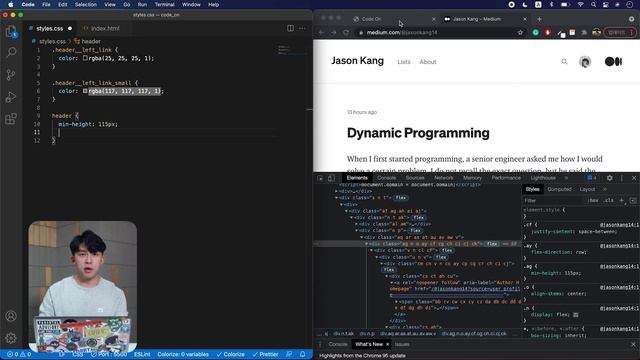Toggle the device toolbar in DevTools

coord(331,178)
